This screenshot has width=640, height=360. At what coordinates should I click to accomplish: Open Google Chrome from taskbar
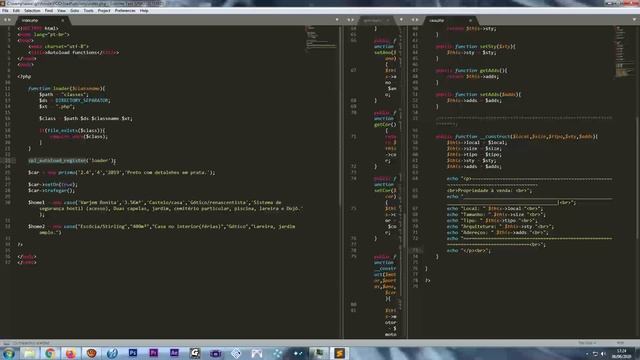tap(50, 353)
